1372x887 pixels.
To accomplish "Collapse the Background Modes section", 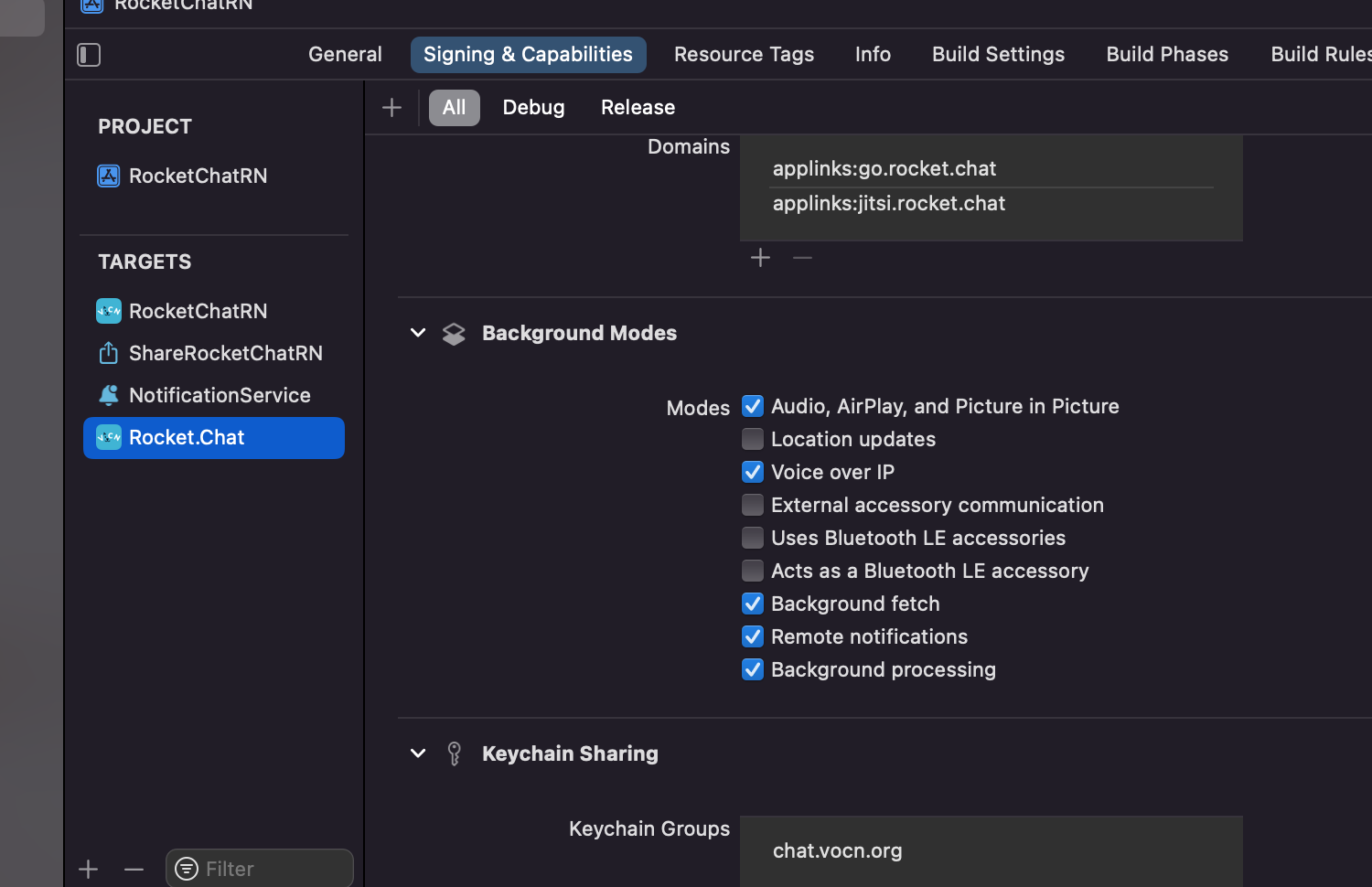I will [x=418, y=333].
